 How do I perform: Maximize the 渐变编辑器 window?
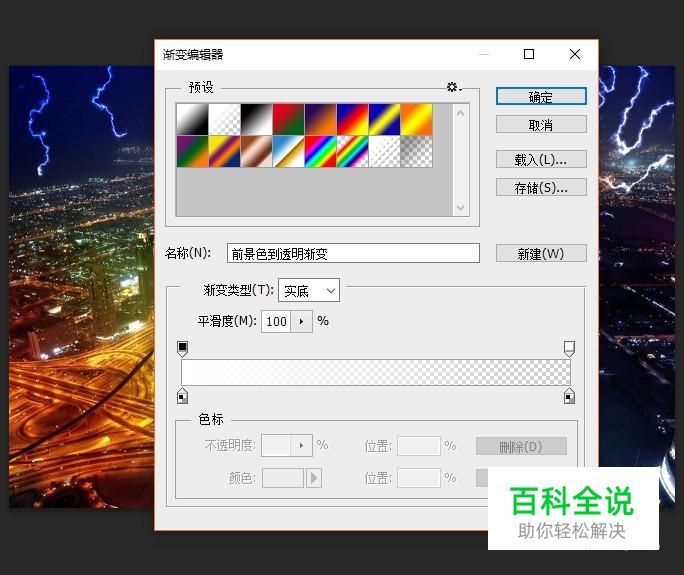pyautogui.click(x=529, y=54)
